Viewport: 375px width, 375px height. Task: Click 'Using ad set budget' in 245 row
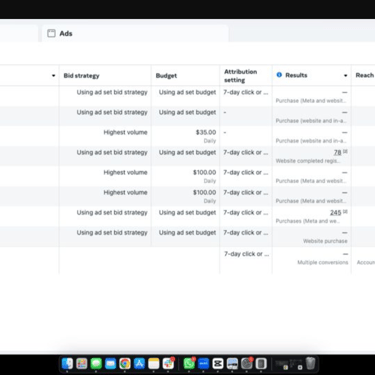[187, 212]
